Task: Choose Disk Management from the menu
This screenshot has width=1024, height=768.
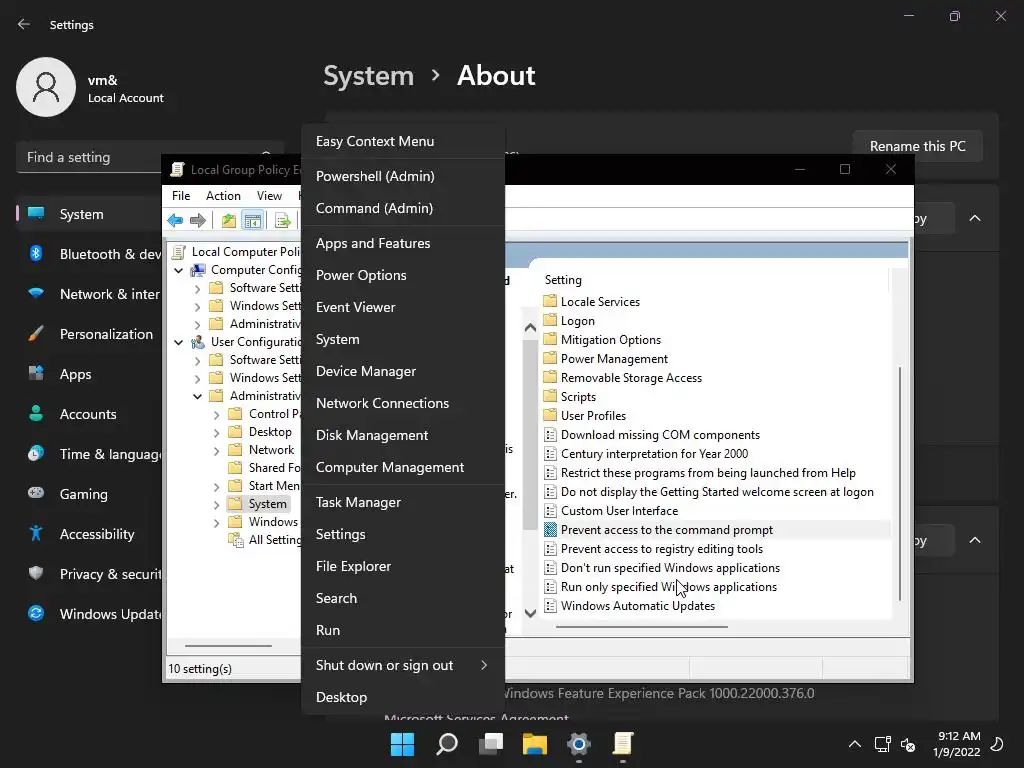Action: click(402, 435)
